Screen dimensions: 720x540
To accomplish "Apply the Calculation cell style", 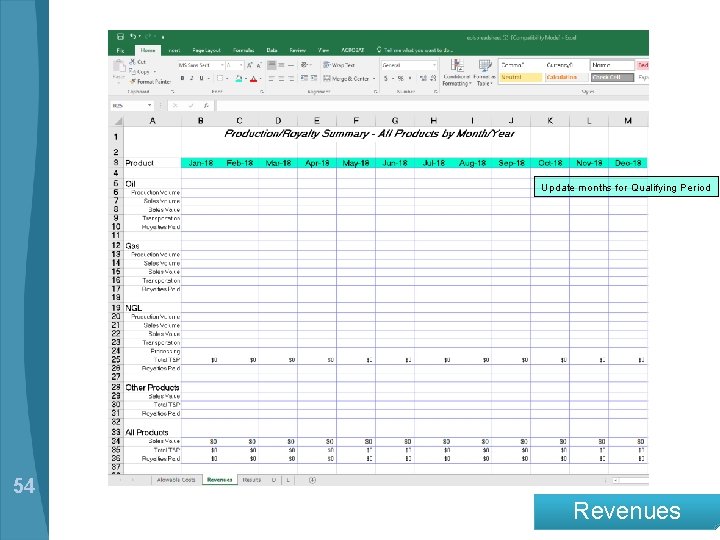I will pyautogui.click(x=567, y=77).
